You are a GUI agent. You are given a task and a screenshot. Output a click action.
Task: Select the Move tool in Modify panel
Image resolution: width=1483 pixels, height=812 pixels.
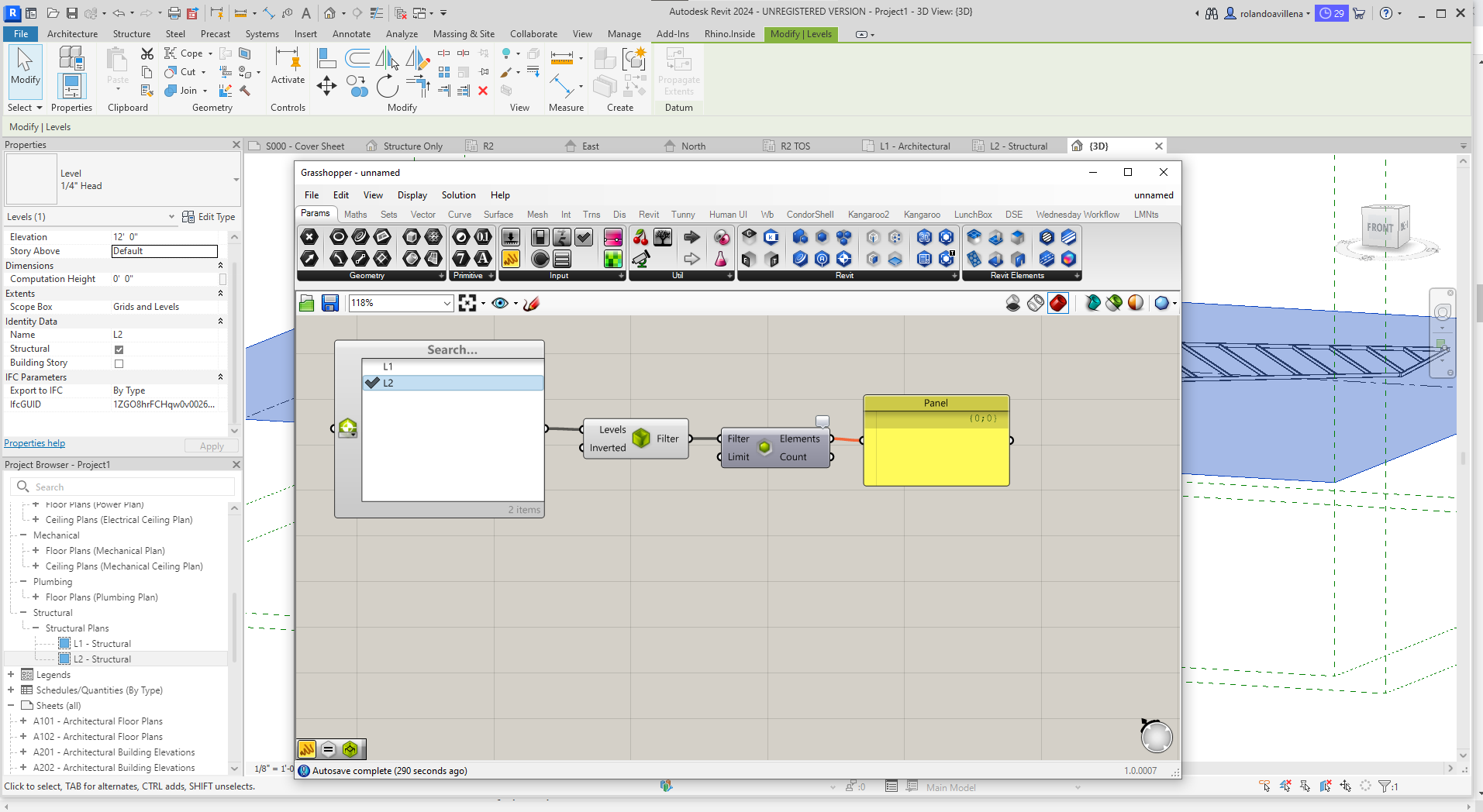click(x=326, y=86)
